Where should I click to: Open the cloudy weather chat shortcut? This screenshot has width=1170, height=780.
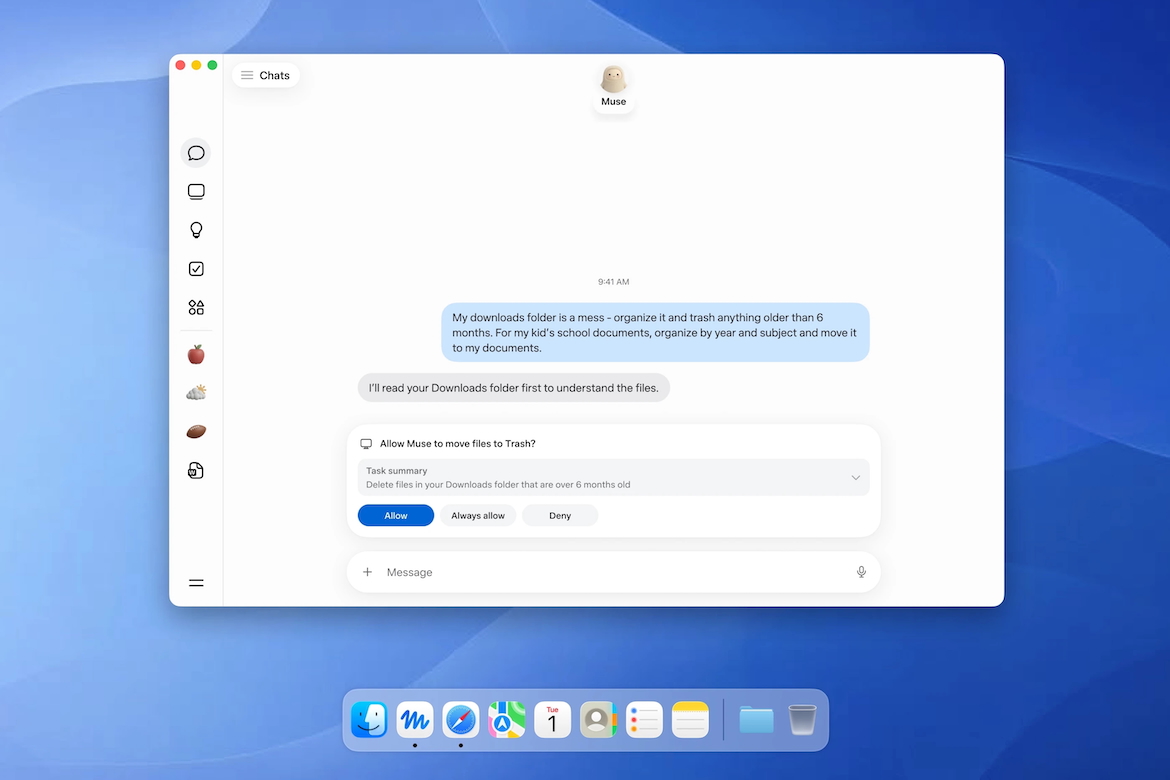[x=196, y=393]
